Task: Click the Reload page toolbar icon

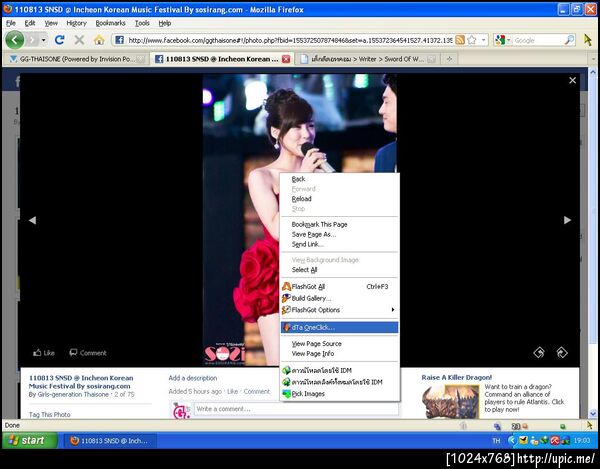Action: (x=60, y=40)
